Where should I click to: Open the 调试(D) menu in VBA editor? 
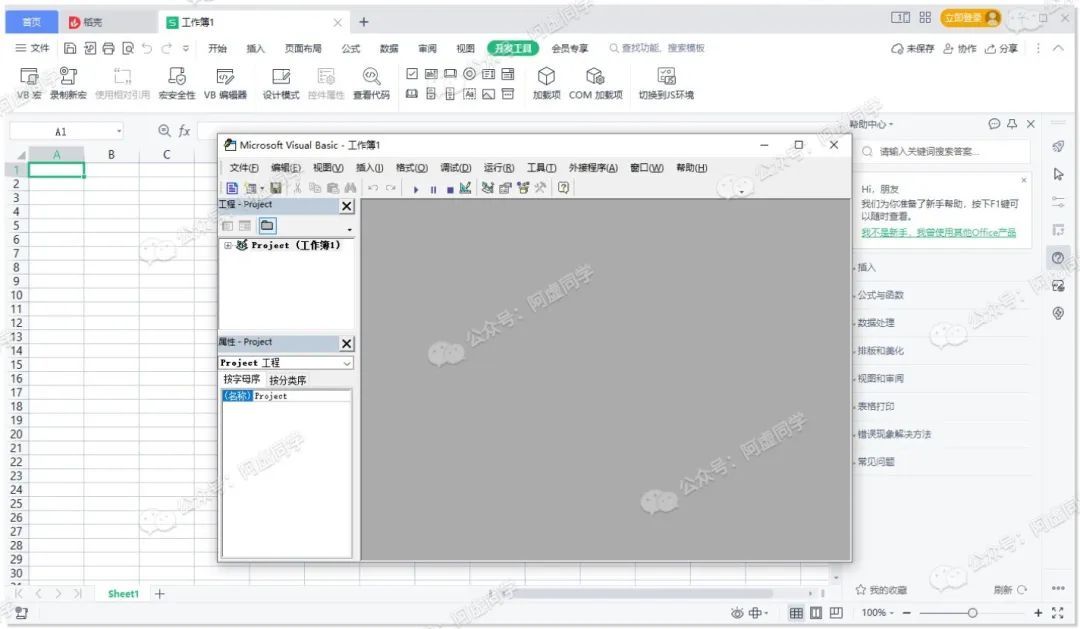(455, 168)
